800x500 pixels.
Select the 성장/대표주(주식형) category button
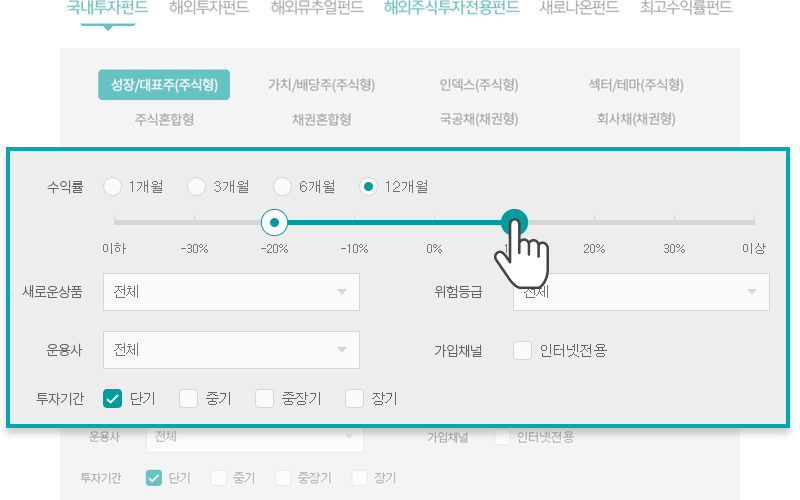[x=164, y=85]
